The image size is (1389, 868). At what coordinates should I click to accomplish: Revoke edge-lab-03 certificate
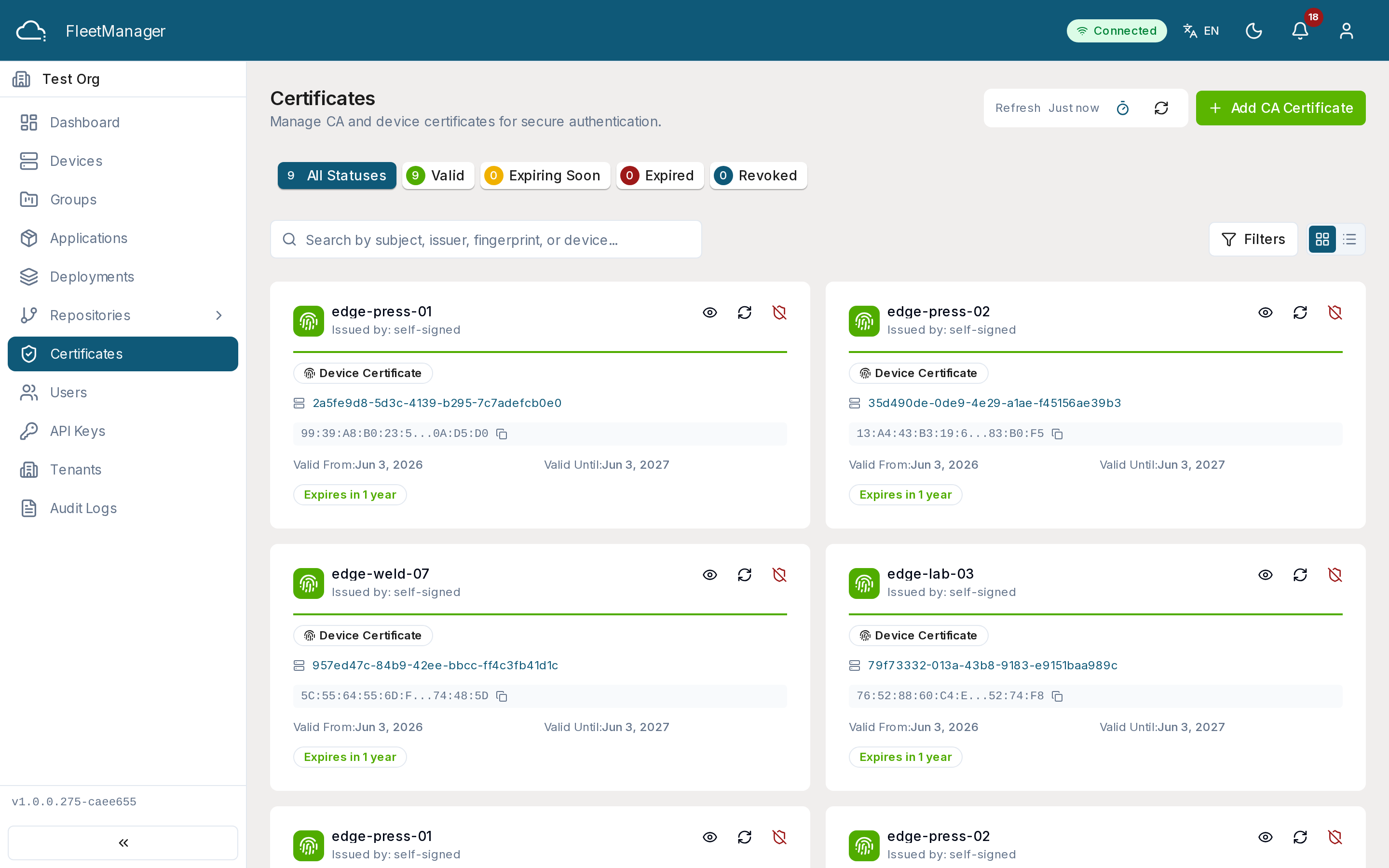pyautogui.click(x=1335, y=575)
